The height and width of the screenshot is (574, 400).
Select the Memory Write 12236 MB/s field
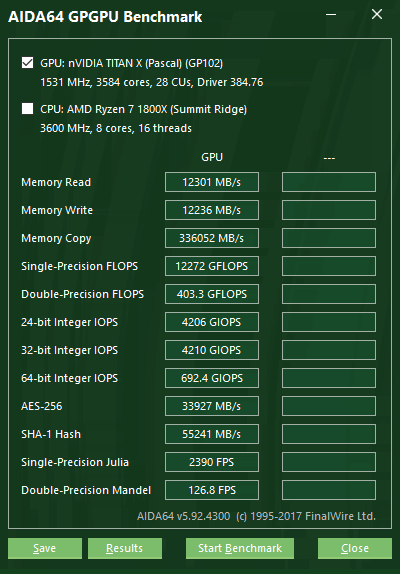[x=212, y=210]
